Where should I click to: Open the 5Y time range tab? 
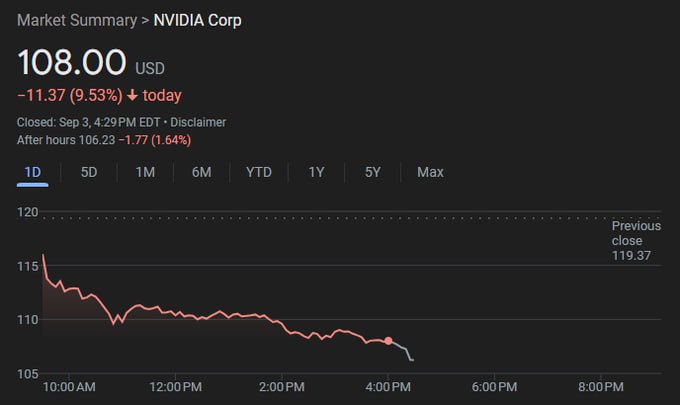coord(373,172)
